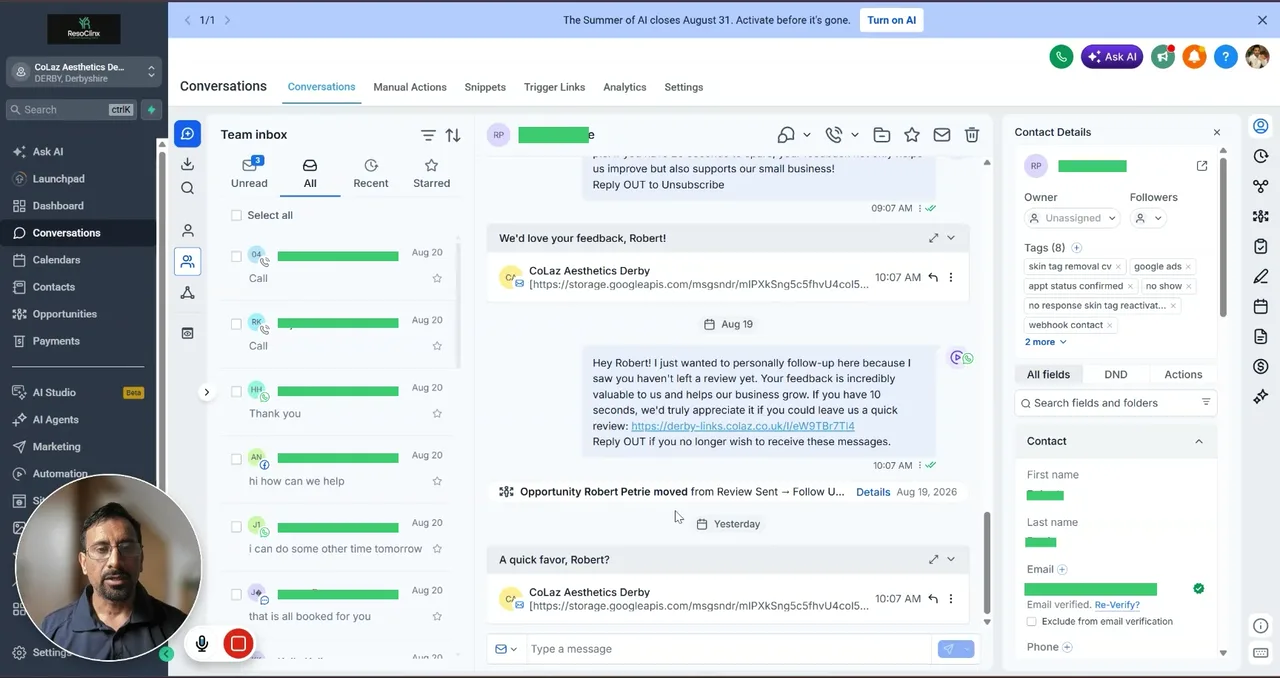Image resolution: width=1280 pixels, height=678 pixels.
Task: Expand the 'We'd love your feedback' email
Action: 933,238
